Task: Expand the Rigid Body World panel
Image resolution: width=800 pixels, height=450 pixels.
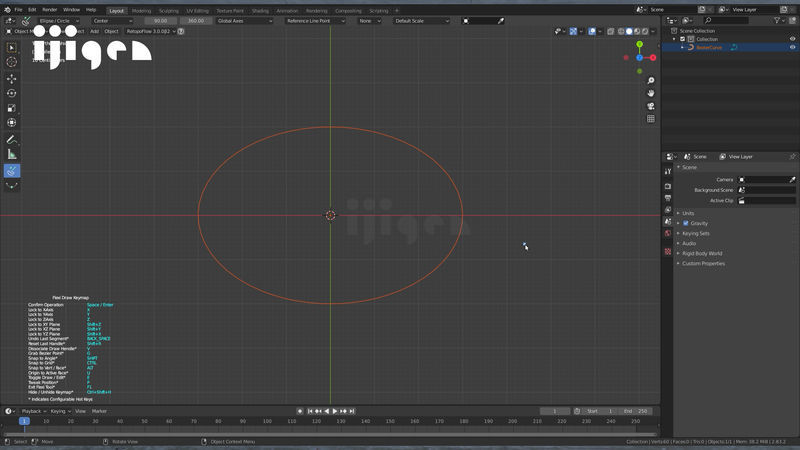Action: pos(702,254)
